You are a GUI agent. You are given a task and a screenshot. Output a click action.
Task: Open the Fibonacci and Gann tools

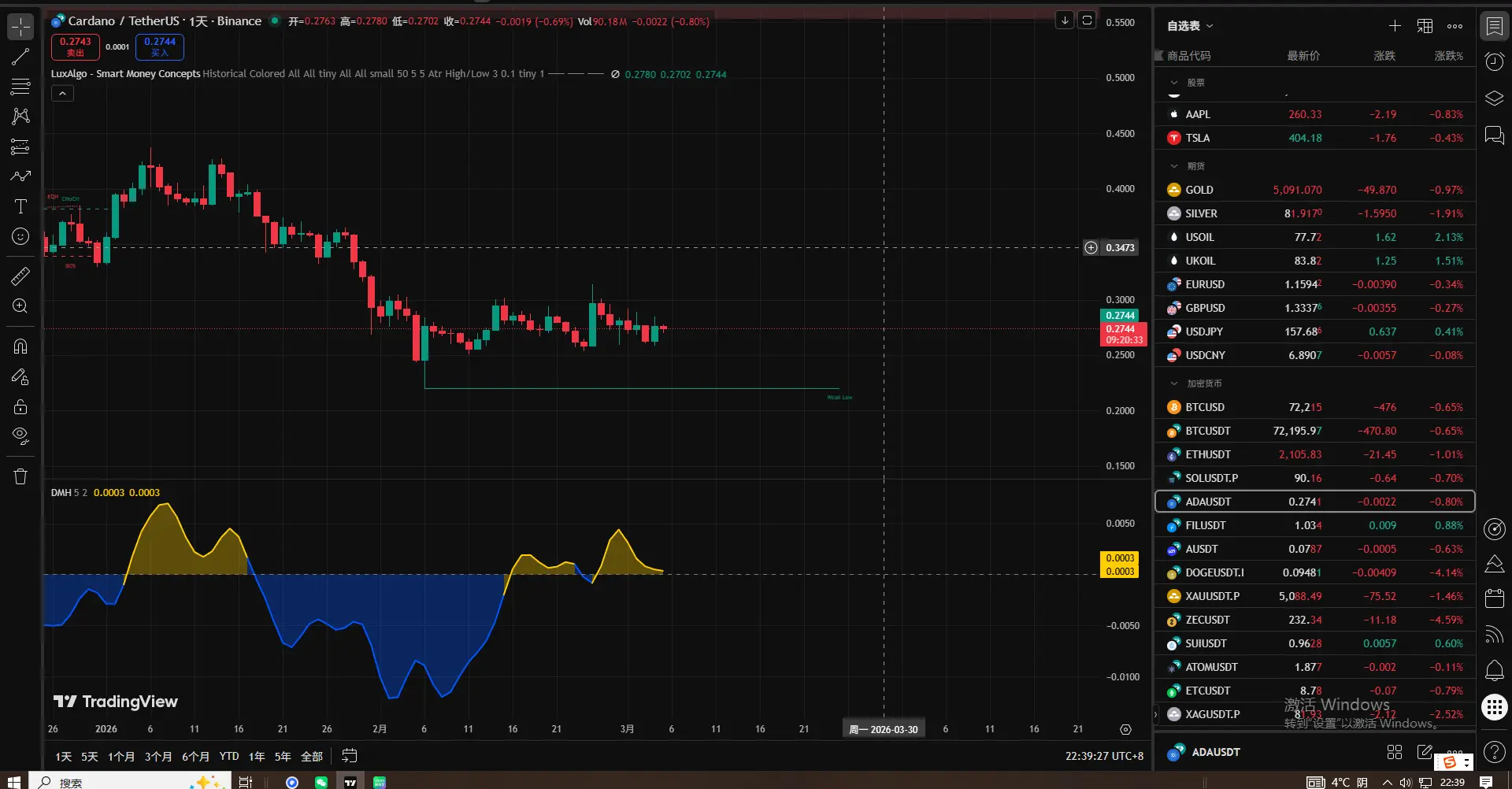click(20, 87)
